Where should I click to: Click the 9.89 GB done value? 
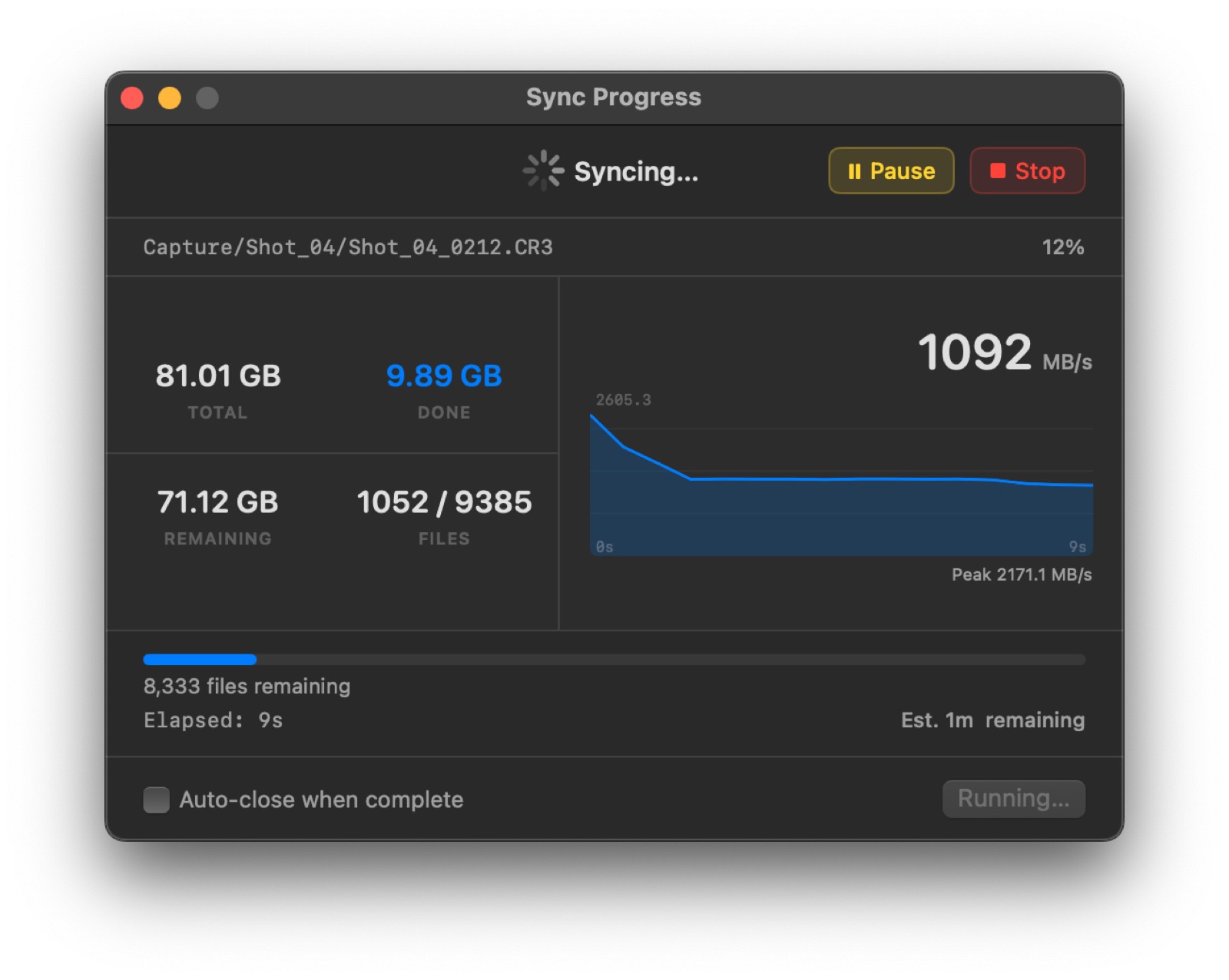pyautogui.click(x=444, y=376)
